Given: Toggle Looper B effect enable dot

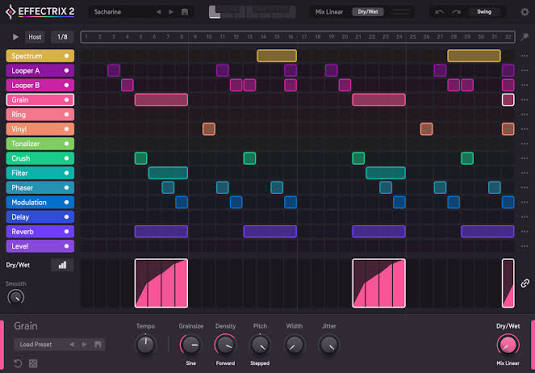Looking at the screenshot, I should [67, 85].
